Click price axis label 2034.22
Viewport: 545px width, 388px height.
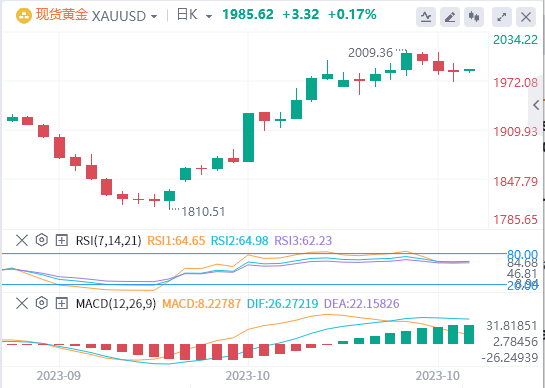(515, 40)
